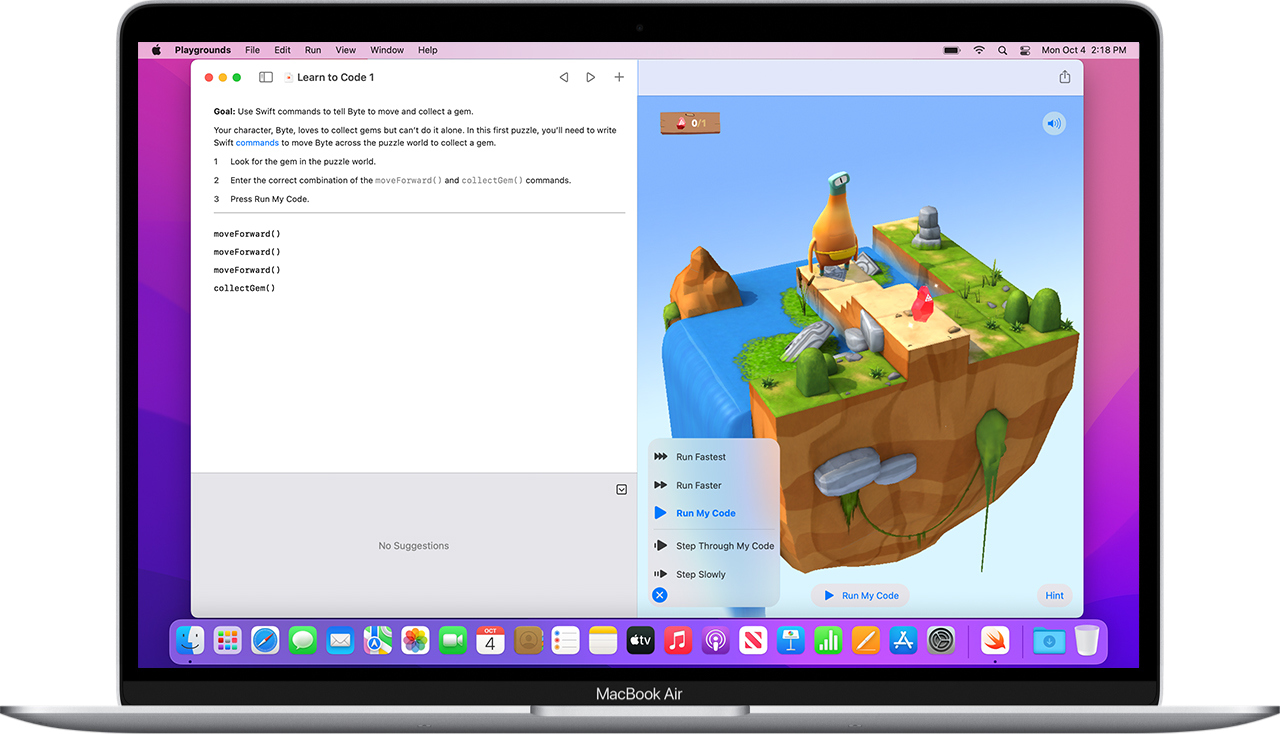The width and height of the screenshot is (1280, 734).
Task: Open FaceTime from the Dock
Action: pyautogui.click(x=453, y=640)
